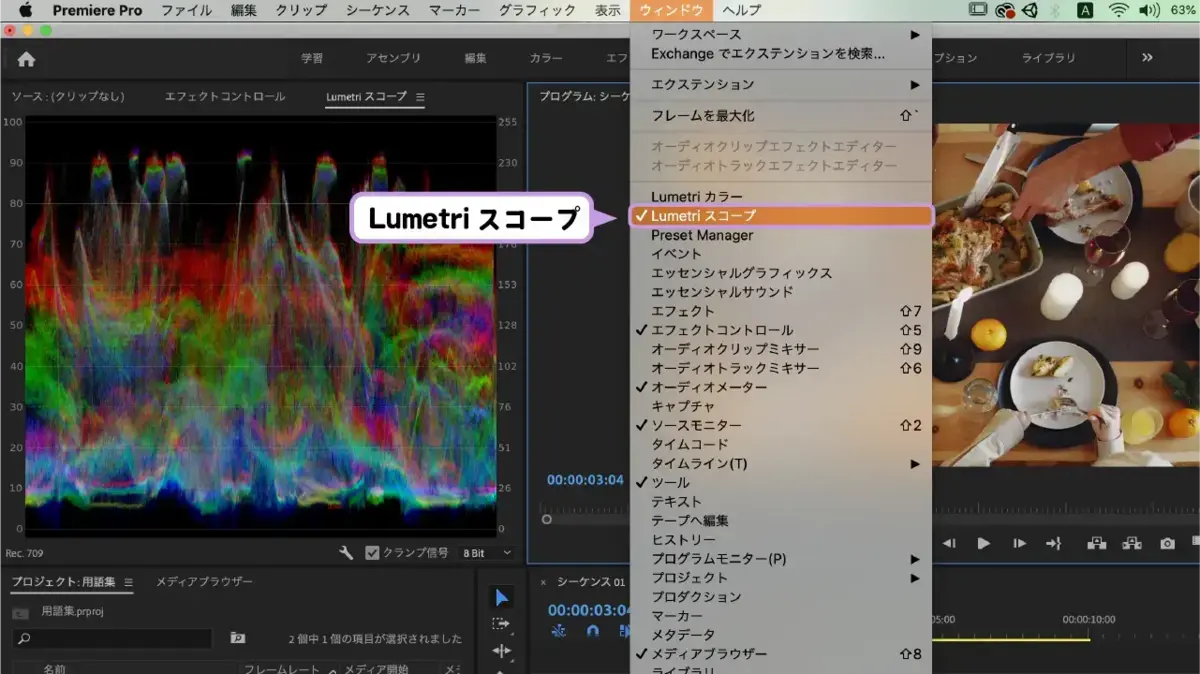Toggle the クランプ信号 checkbox
This screenshot has height=674, width=1200.
[372, 553]
